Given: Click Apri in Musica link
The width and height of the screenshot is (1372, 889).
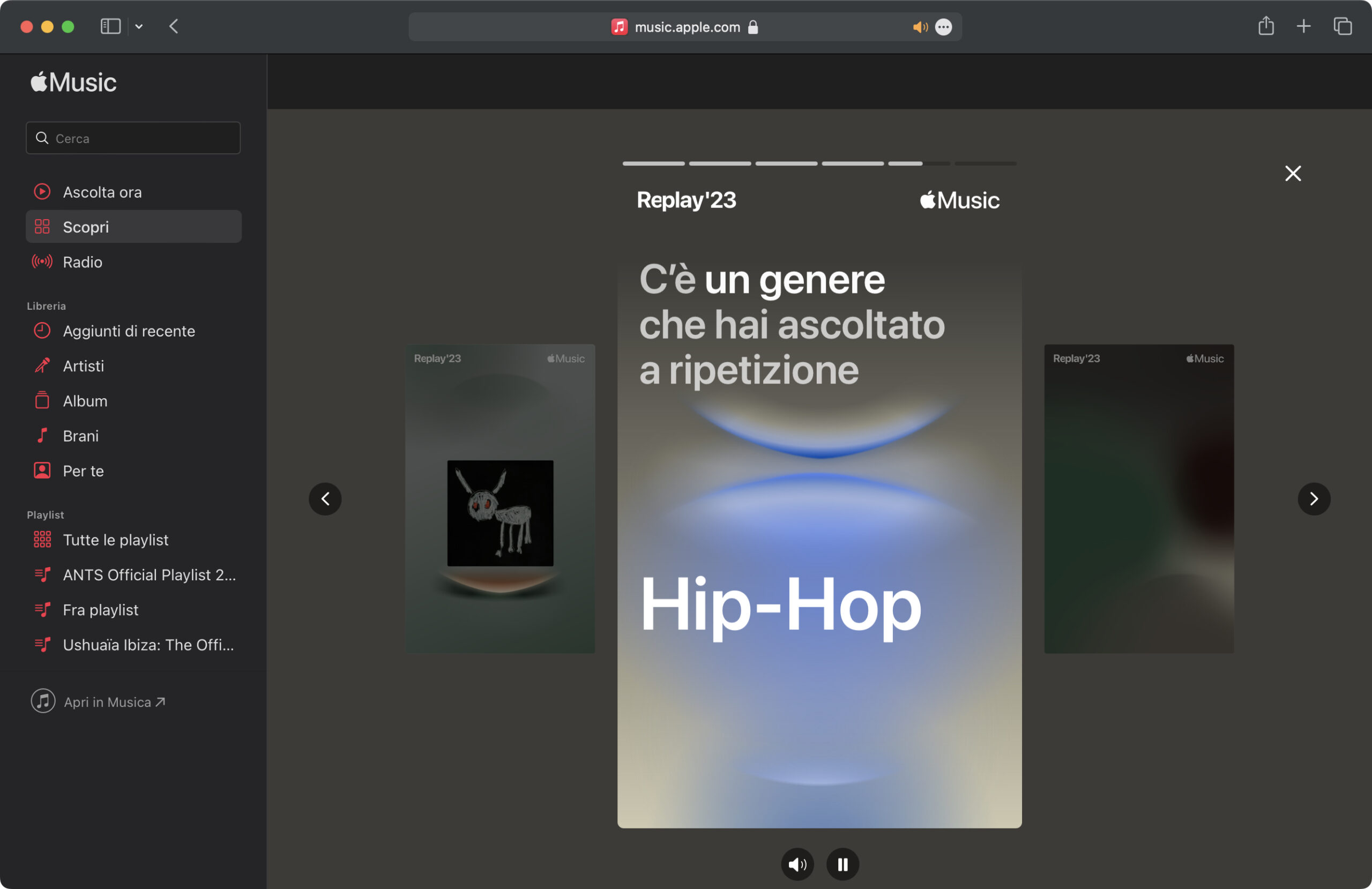Looking at the screenshot, I should [115, 701].
